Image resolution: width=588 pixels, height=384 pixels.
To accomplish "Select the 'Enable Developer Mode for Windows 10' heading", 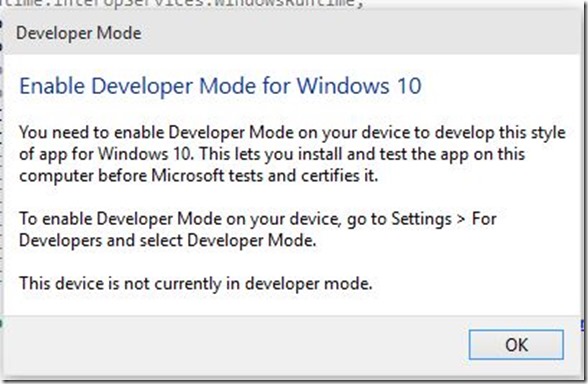I will pyautogui.click(x=220, y=86).
